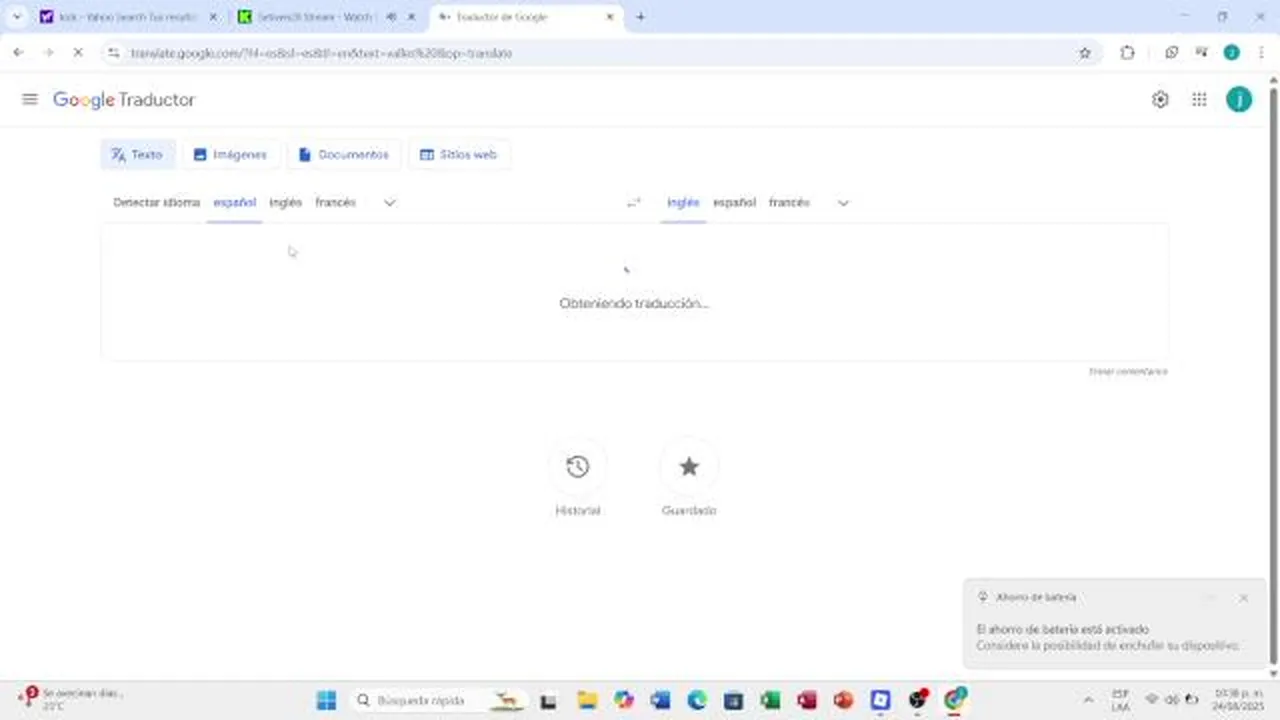The image size is (1280, 720).
Task: Open Google Translate settings gear
Action: click(1160, 99)
